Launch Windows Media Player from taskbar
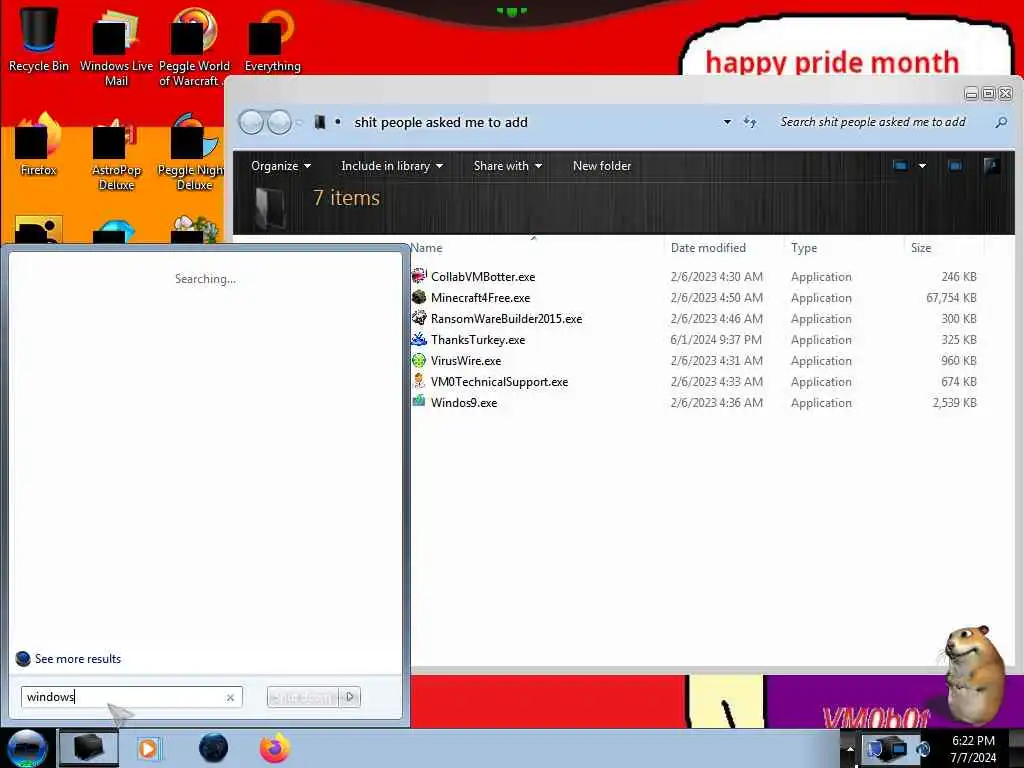Screen dimensions: 1024x768 (148, 748)
